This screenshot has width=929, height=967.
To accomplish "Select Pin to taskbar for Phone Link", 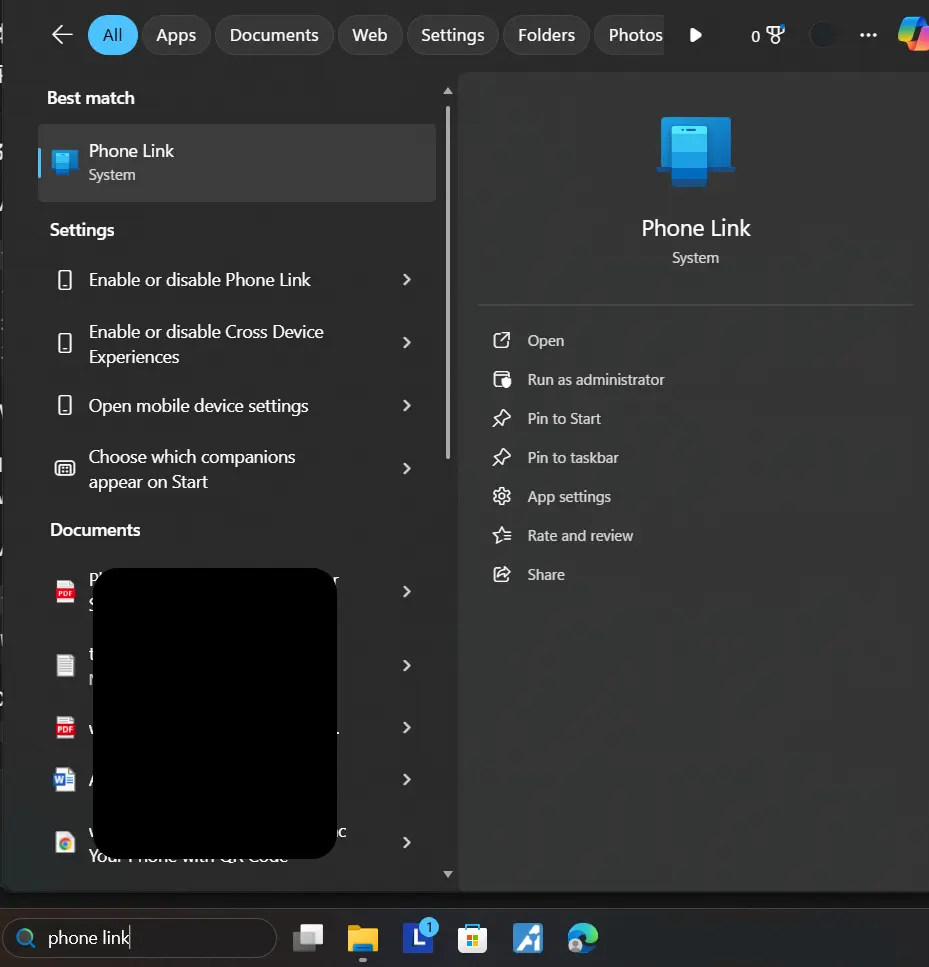I will pos(575,457).
